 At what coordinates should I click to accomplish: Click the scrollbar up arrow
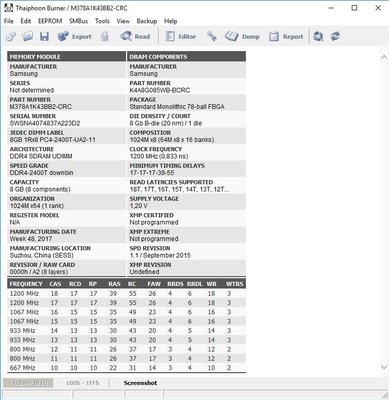383,57
